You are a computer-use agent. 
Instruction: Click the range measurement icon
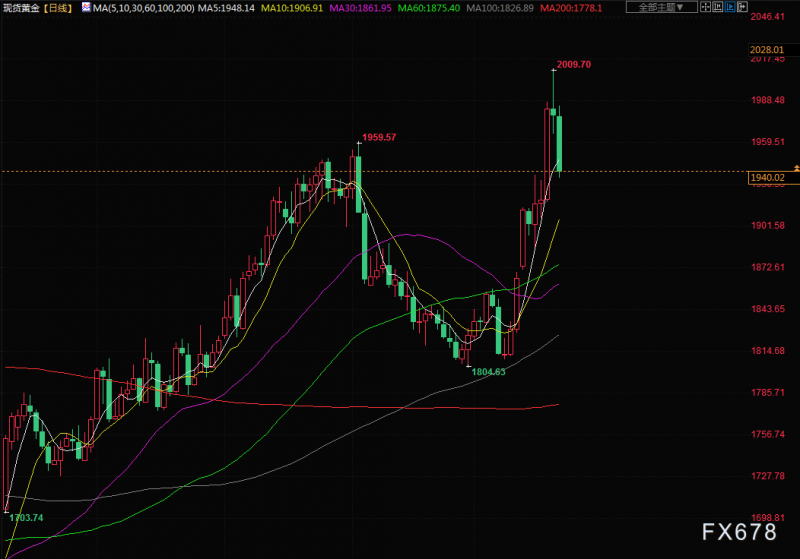coord(717,7)
